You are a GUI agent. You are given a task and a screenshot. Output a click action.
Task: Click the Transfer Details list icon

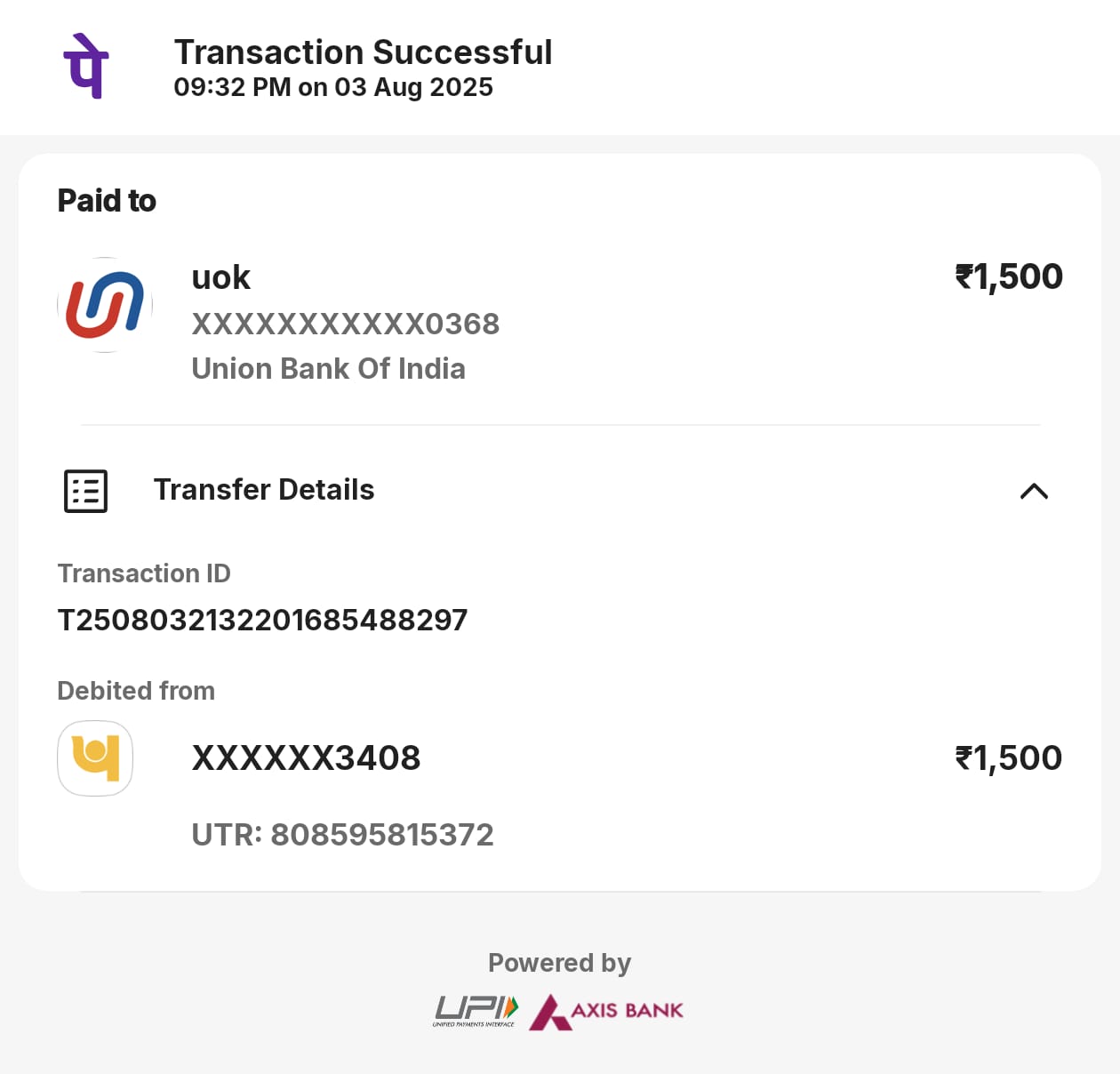(86, 491)
